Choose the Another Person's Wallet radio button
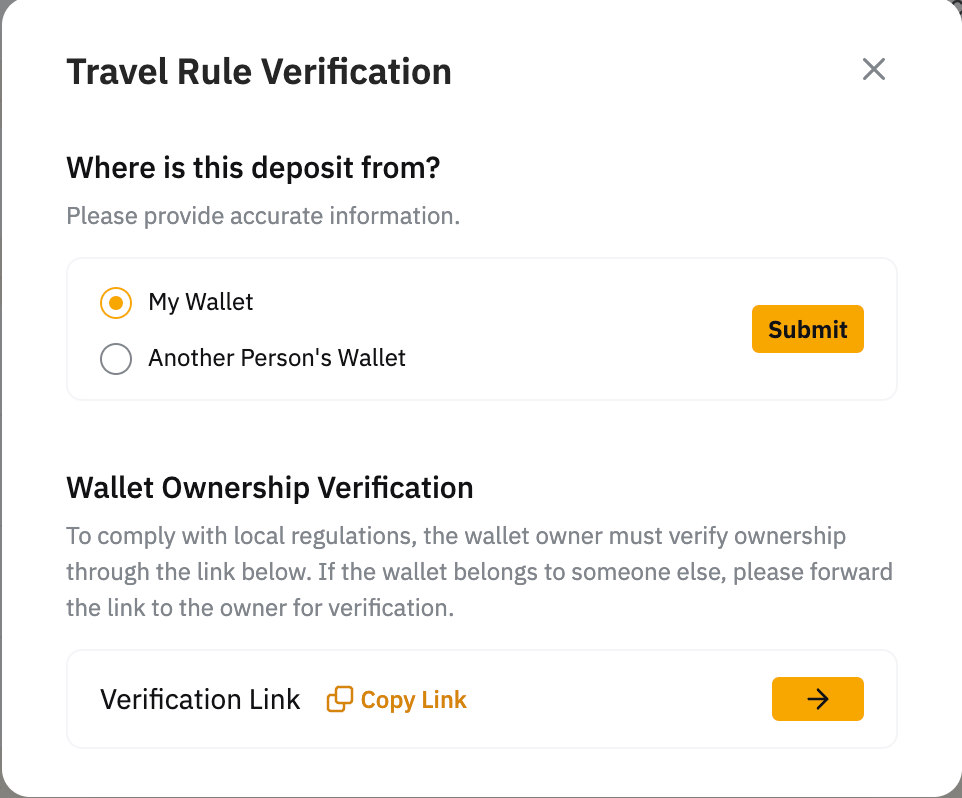Viewport: 962px width, 798px height. click(x=116, y=359)
